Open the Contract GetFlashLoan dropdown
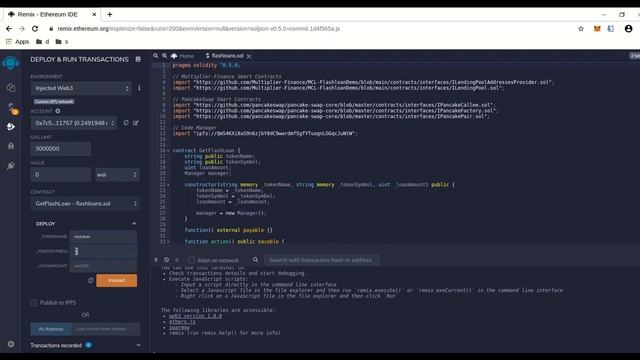Image resolution: width=640 pixels, height=360 pixels. (85, 204)
